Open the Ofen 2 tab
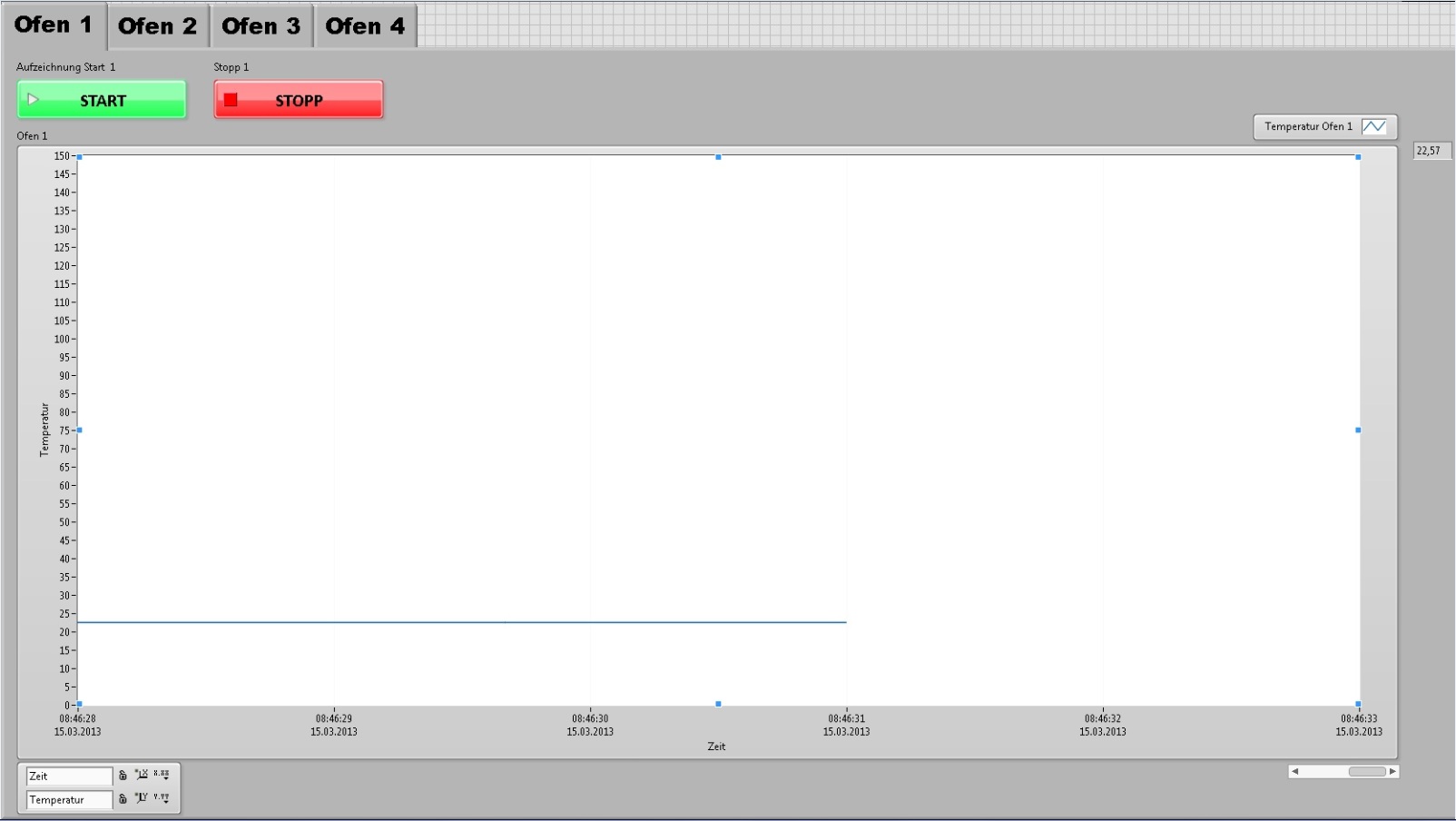This screenshot has width=1456, height=821. pos(158,26)
